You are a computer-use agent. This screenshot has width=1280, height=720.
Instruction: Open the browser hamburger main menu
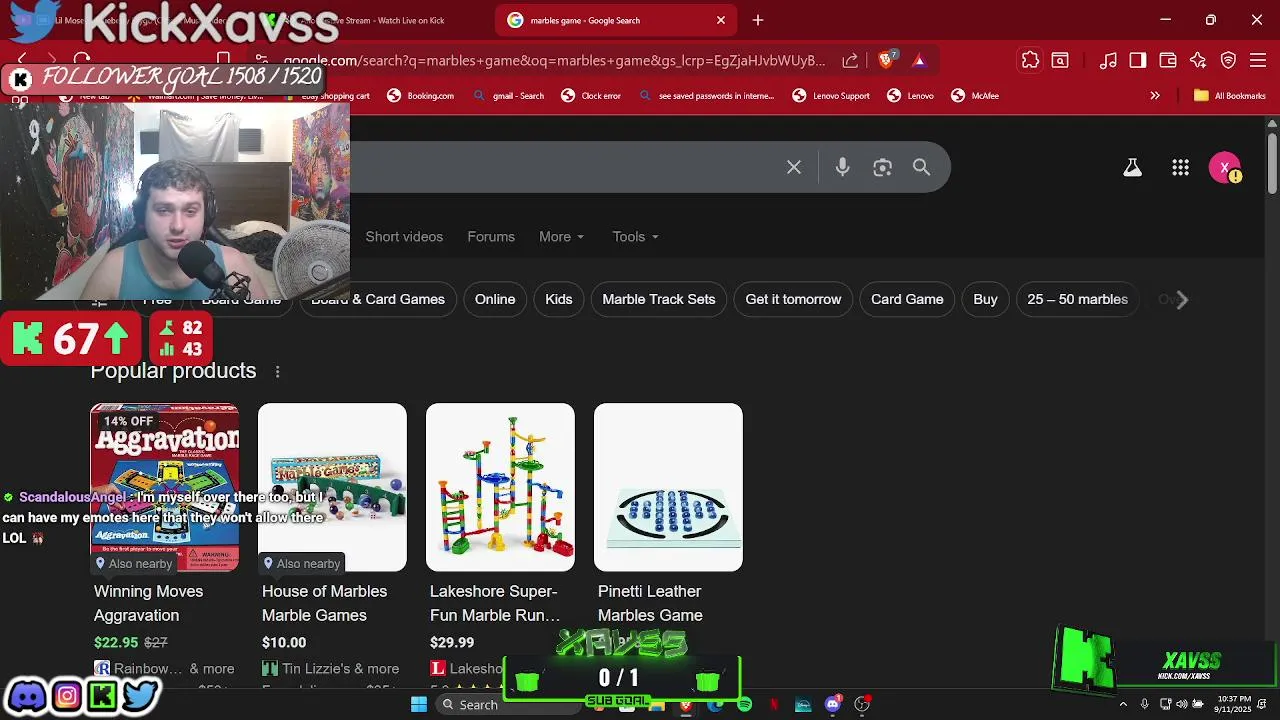point(1259,60)
